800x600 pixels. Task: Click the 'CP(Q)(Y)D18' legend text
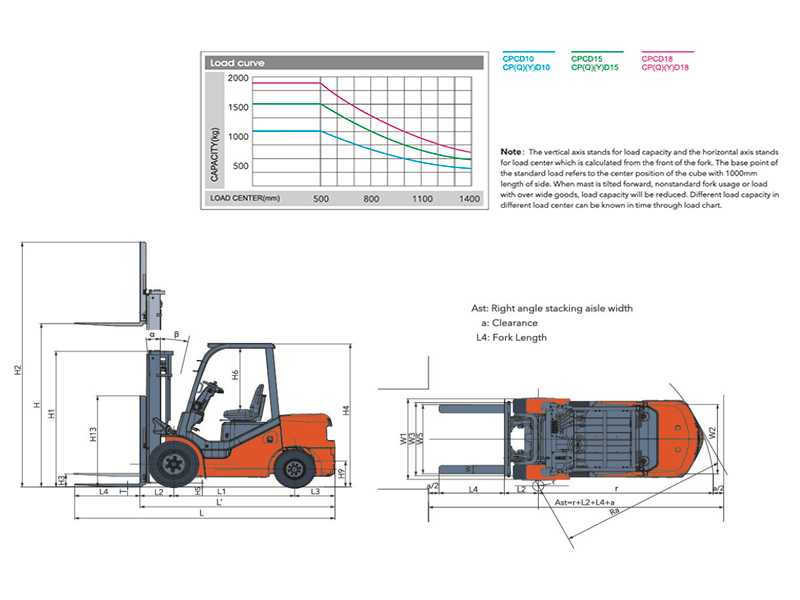(665, 67)
